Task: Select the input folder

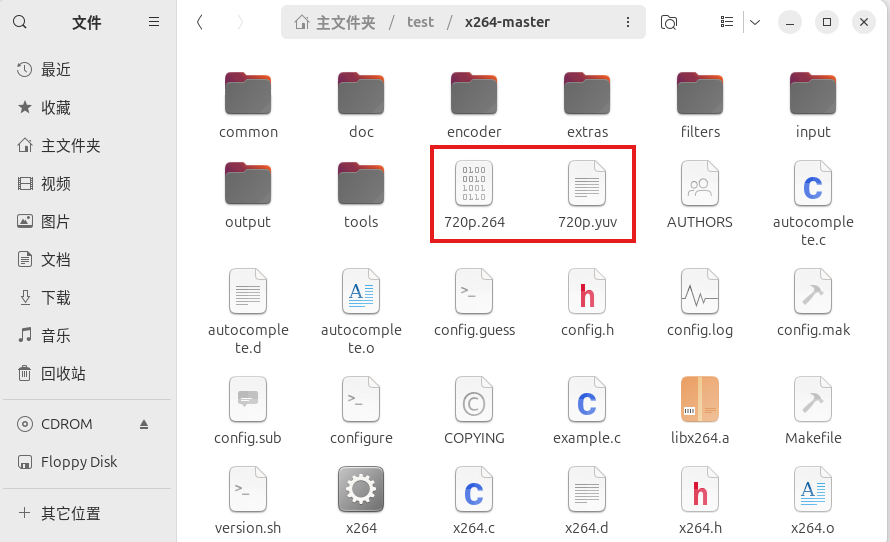Action: [813, 106]
